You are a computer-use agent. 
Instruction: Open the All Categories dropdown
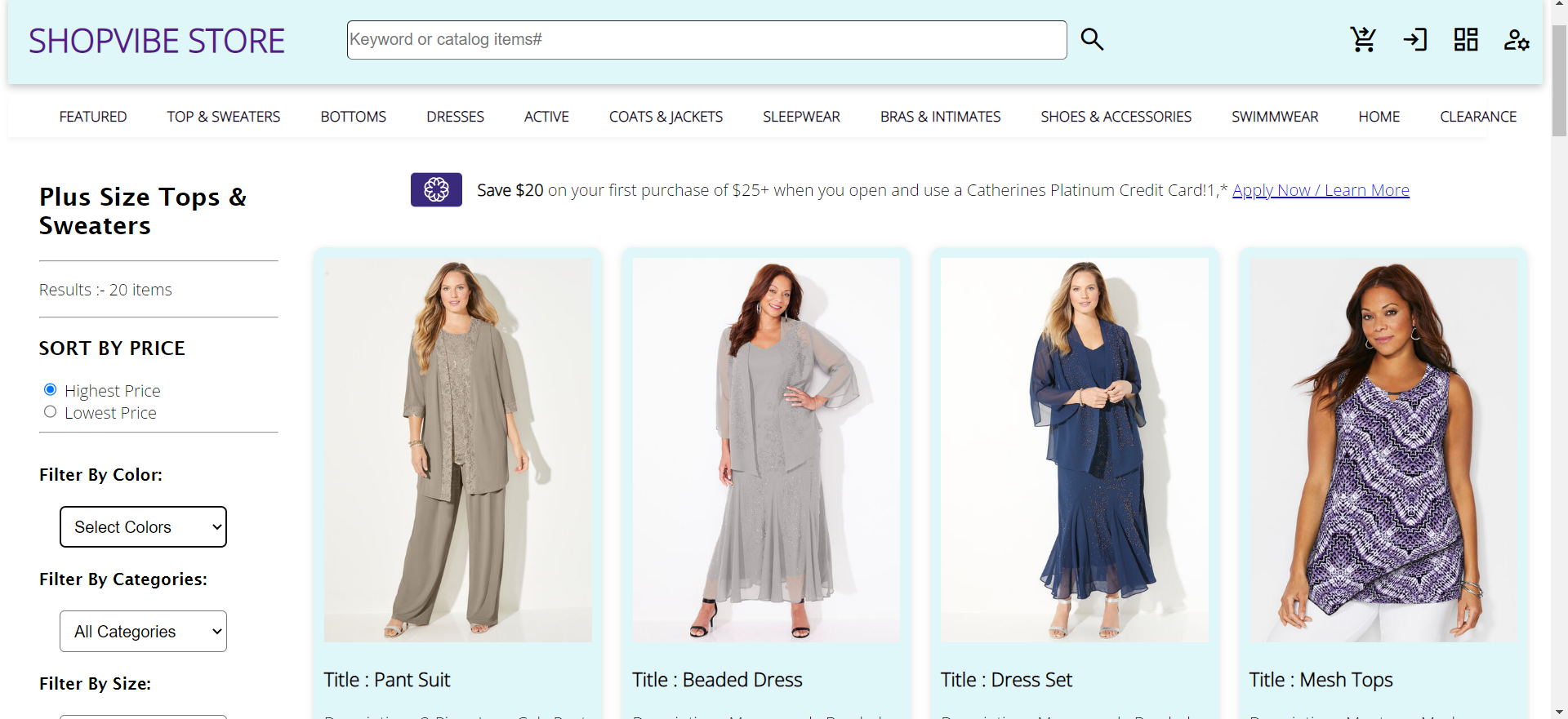tap(143, 632)
